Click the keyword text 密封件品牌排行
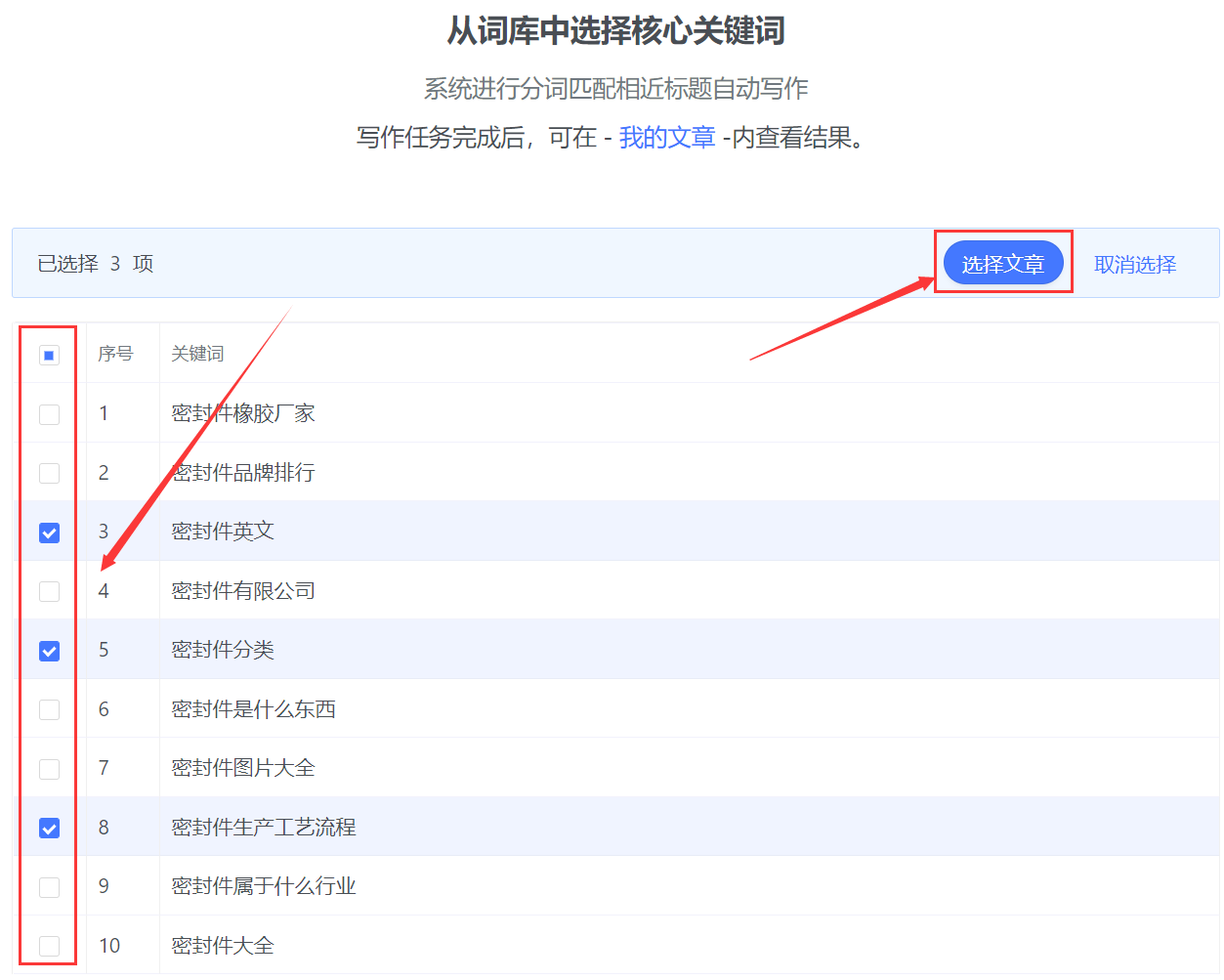This screenshot has height=980, width=1224. (243, 473)
